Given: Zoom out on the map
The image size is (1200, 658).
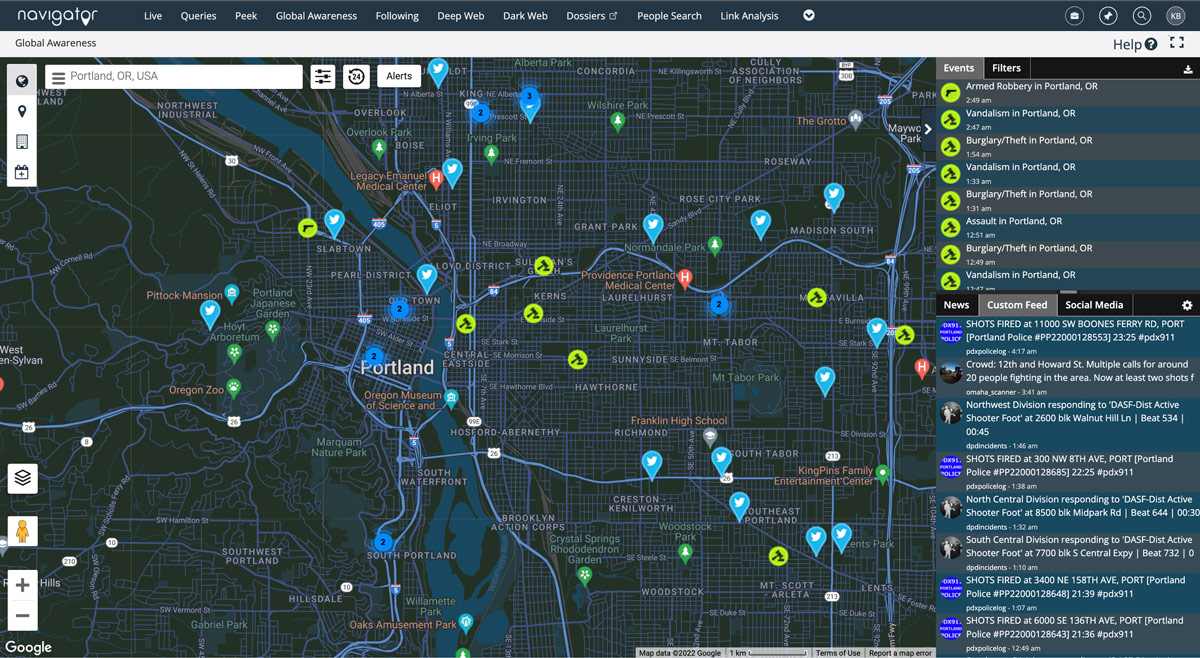Looking at the screenshot, I should click(23, 615).
